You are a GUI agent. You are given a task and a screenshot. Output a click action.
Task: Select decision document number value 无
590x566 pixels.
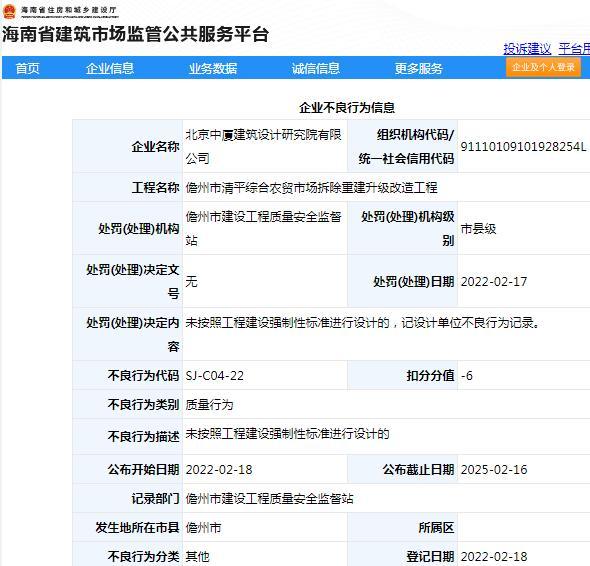pyautogui.click(x=191, y=281)
